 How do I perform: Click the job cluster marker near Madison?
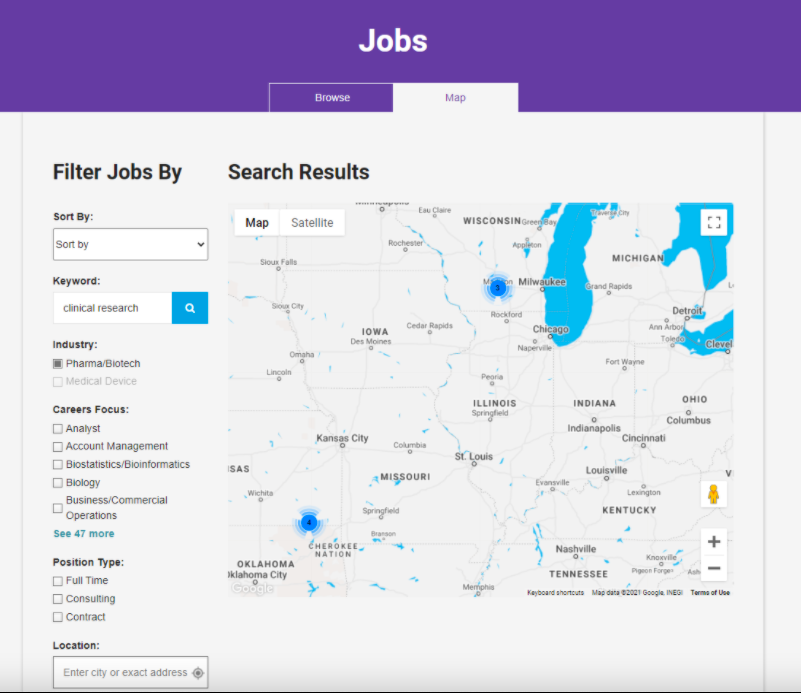coord(497,287)
